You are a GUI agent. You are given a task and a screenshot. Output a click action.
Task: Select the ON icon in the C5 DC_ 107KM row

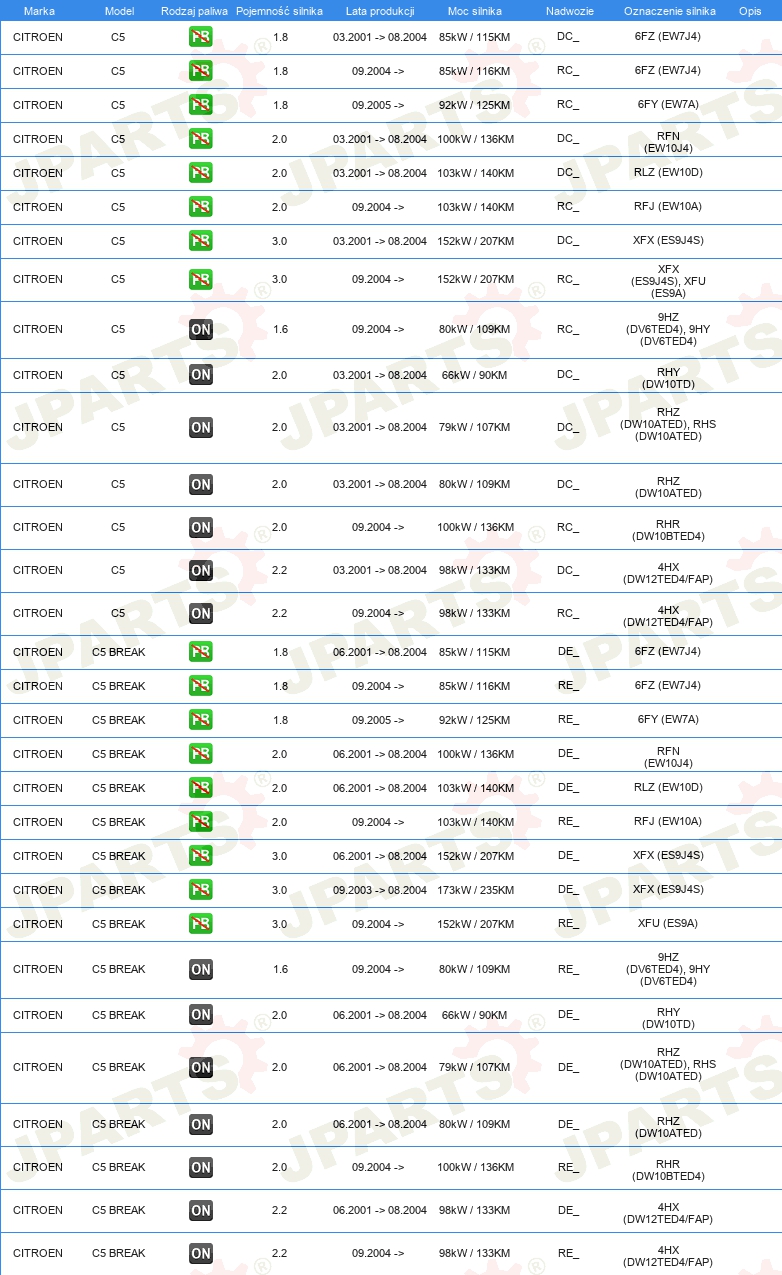tap(200, 427)
